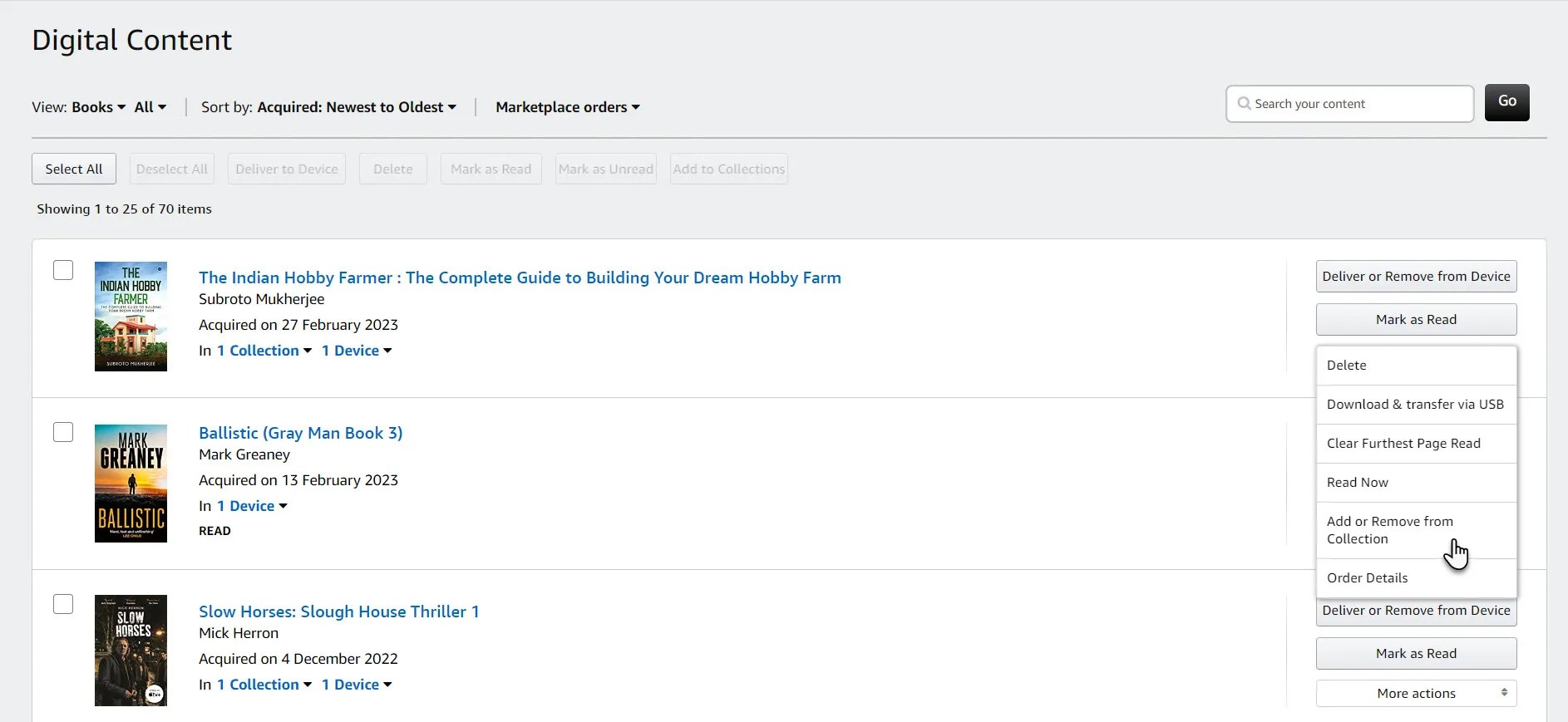Open the Ballistic (Gray Man Book 3) title link
The height and width of the screenshot is (722, 1568).
point(300,433)
